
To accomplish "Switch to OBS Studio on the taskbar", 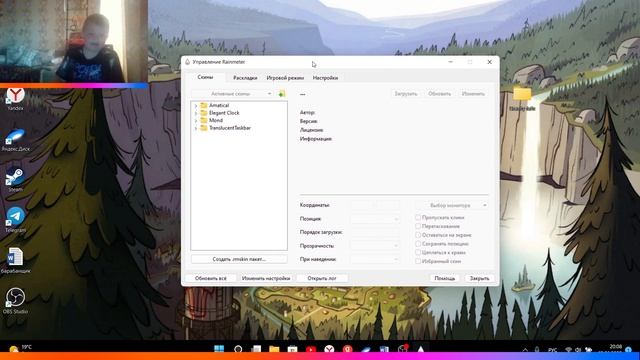I will pyautogui.click(x=402, y=349).
